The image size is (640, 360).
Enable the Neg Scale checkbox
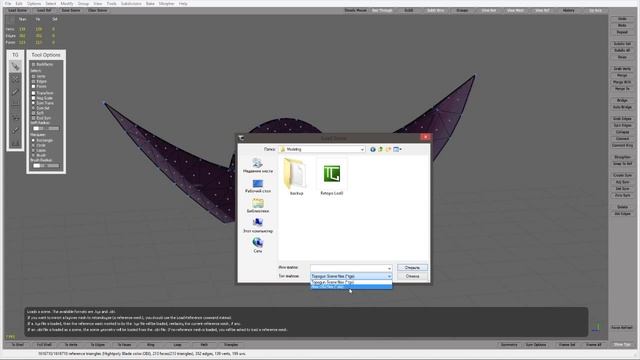click(x=33, y=98)
